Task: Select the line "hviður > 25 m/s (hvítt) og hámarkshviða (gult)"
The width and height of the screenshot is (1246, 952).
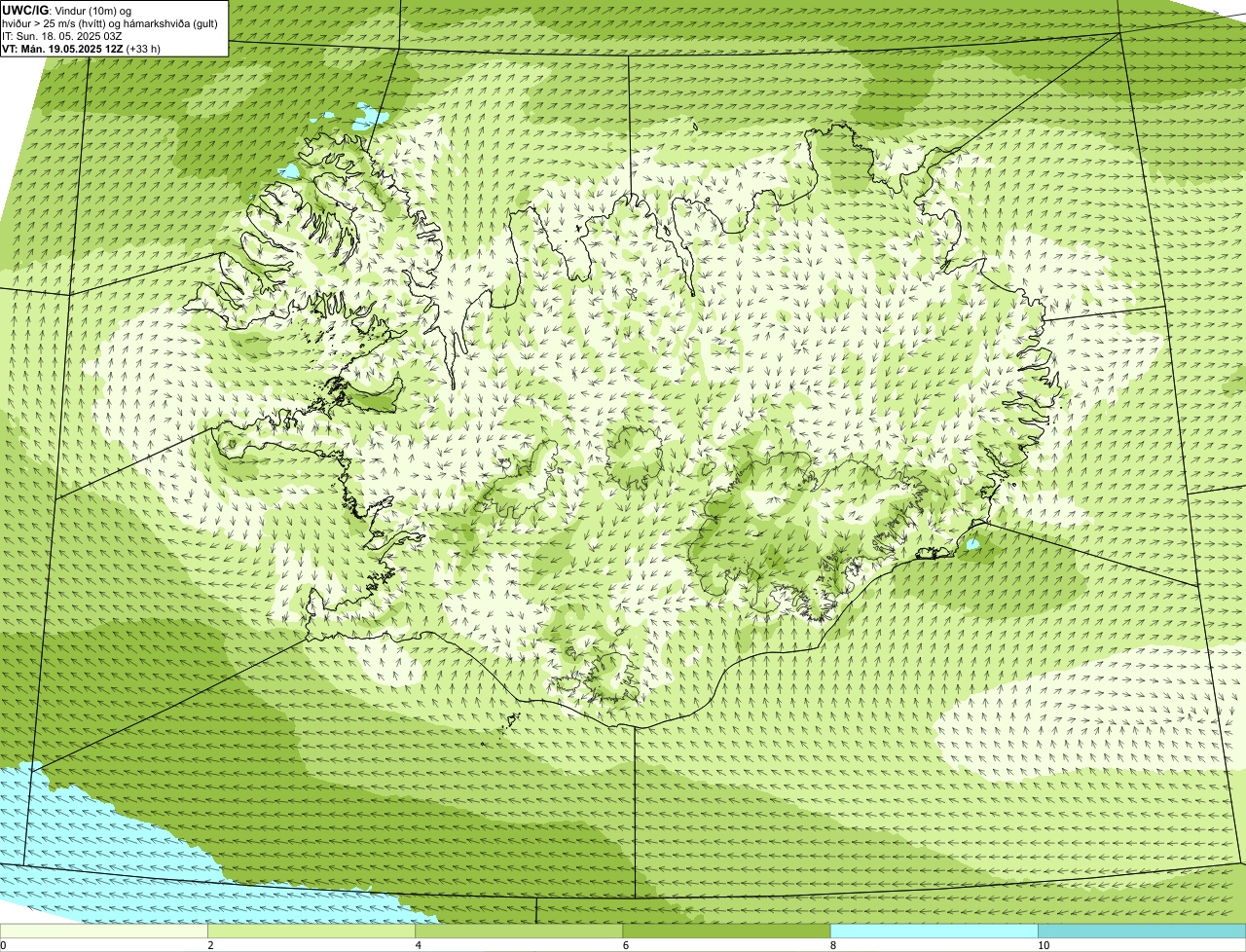Action: 110,22
